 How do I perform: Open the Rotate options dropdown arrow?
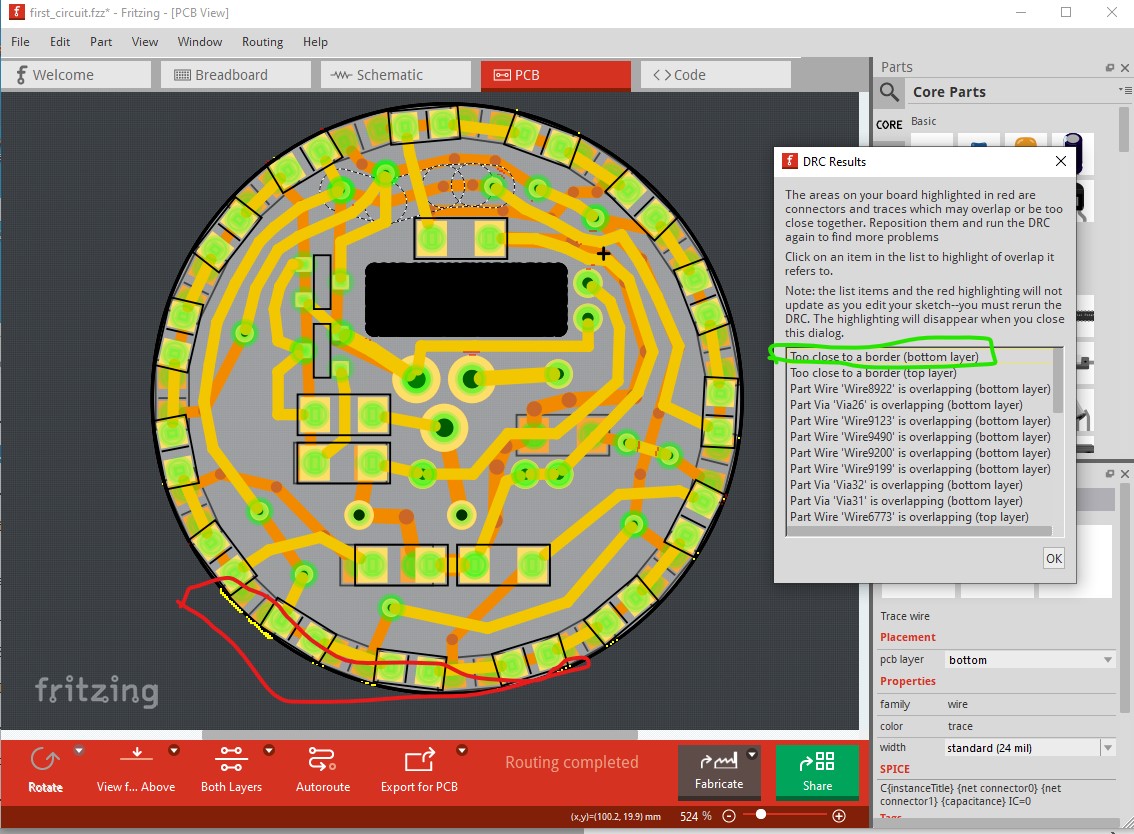pos(80,750)
